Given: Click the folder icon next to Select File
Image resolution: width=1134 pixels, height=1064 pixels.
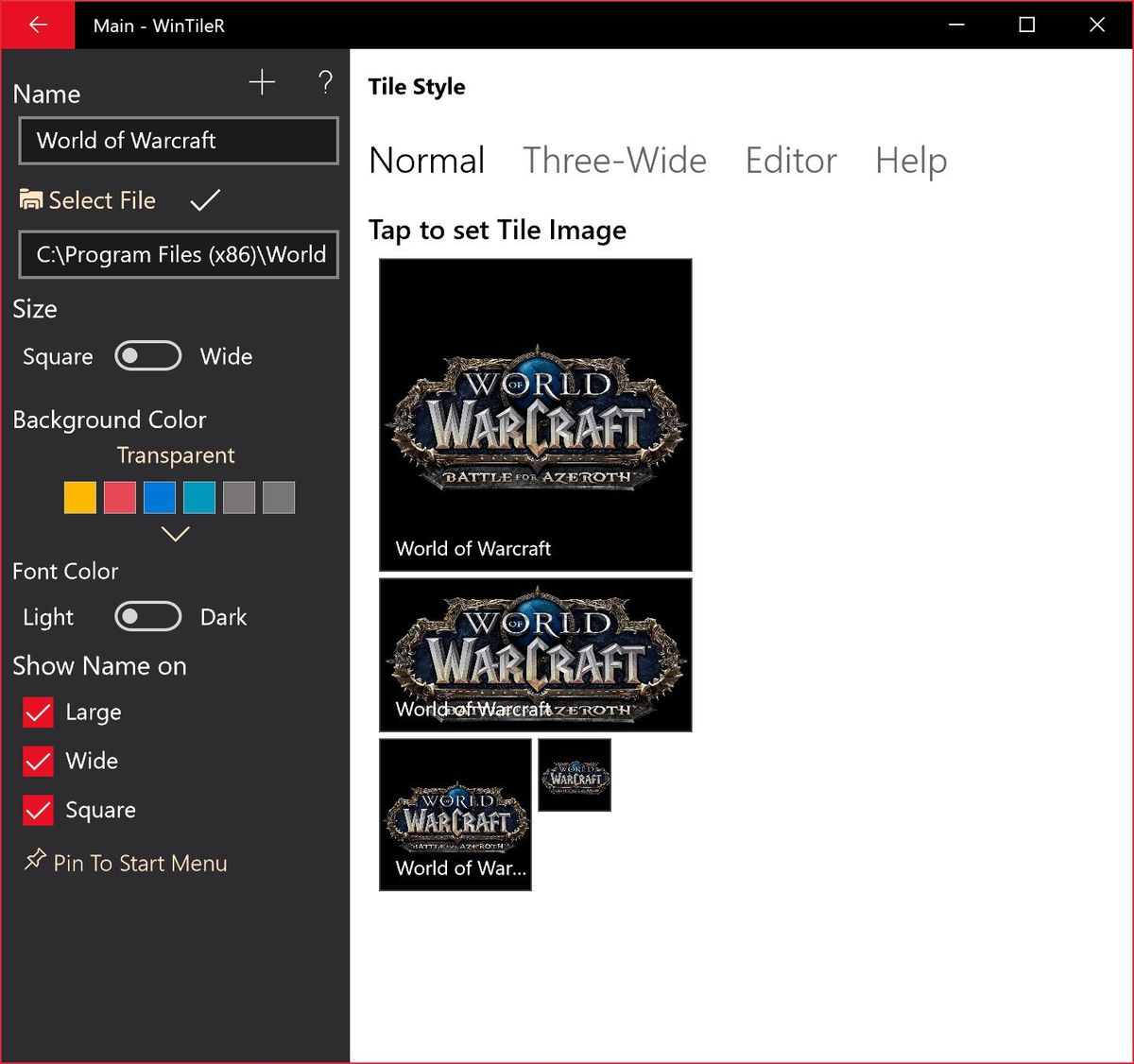Looking at the screenshot, I should click(30, 199).
